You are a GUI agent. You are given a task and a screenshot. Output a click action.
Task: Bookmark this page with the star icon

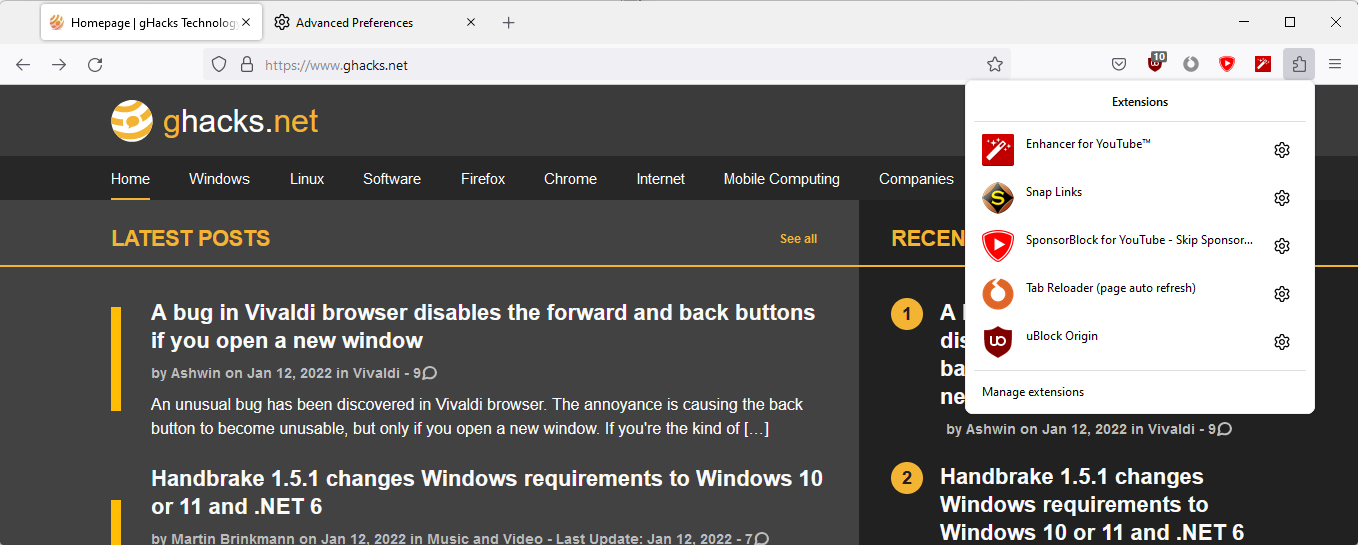[x=995, y=64]
